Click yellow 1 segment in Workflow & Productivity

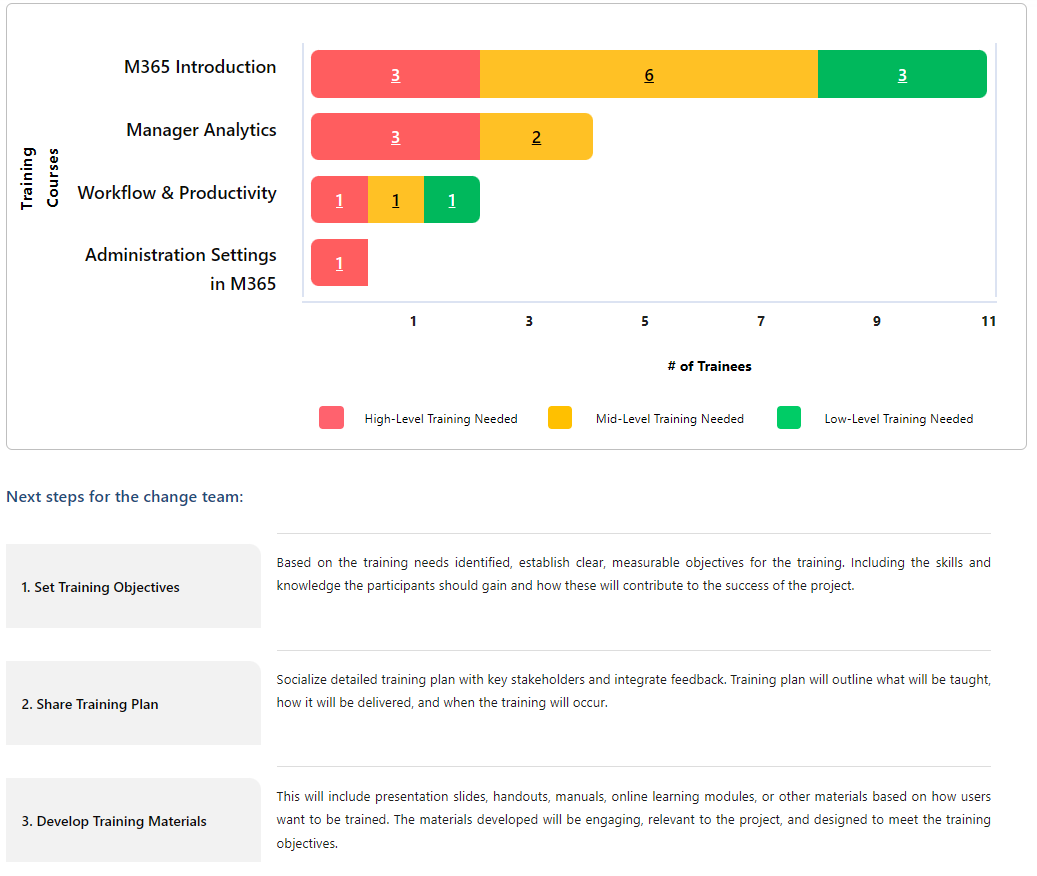click(x=395, y=200)
